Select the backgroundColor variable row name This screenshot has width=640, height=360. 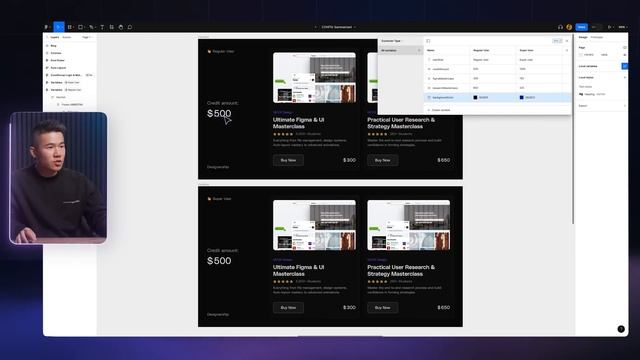[443, 98]
